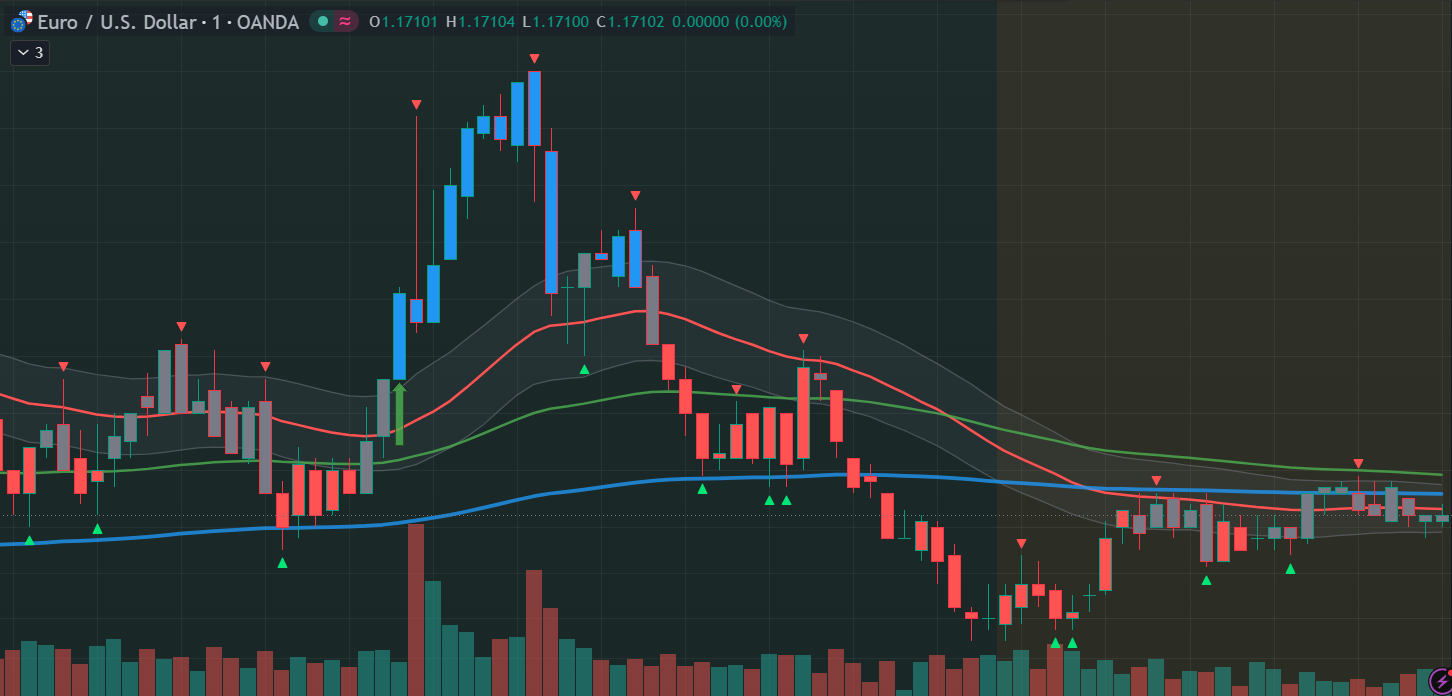Click the open value O1.17101
1452x696 pixels.
[x=404, y=21]
